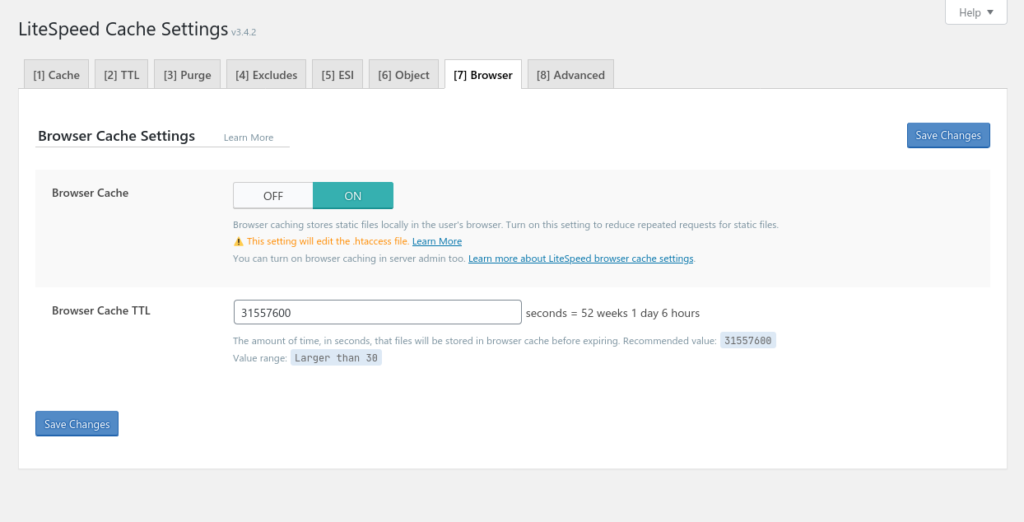Click the recommended value 31557600 code
1024x522 pixels.
748,340
